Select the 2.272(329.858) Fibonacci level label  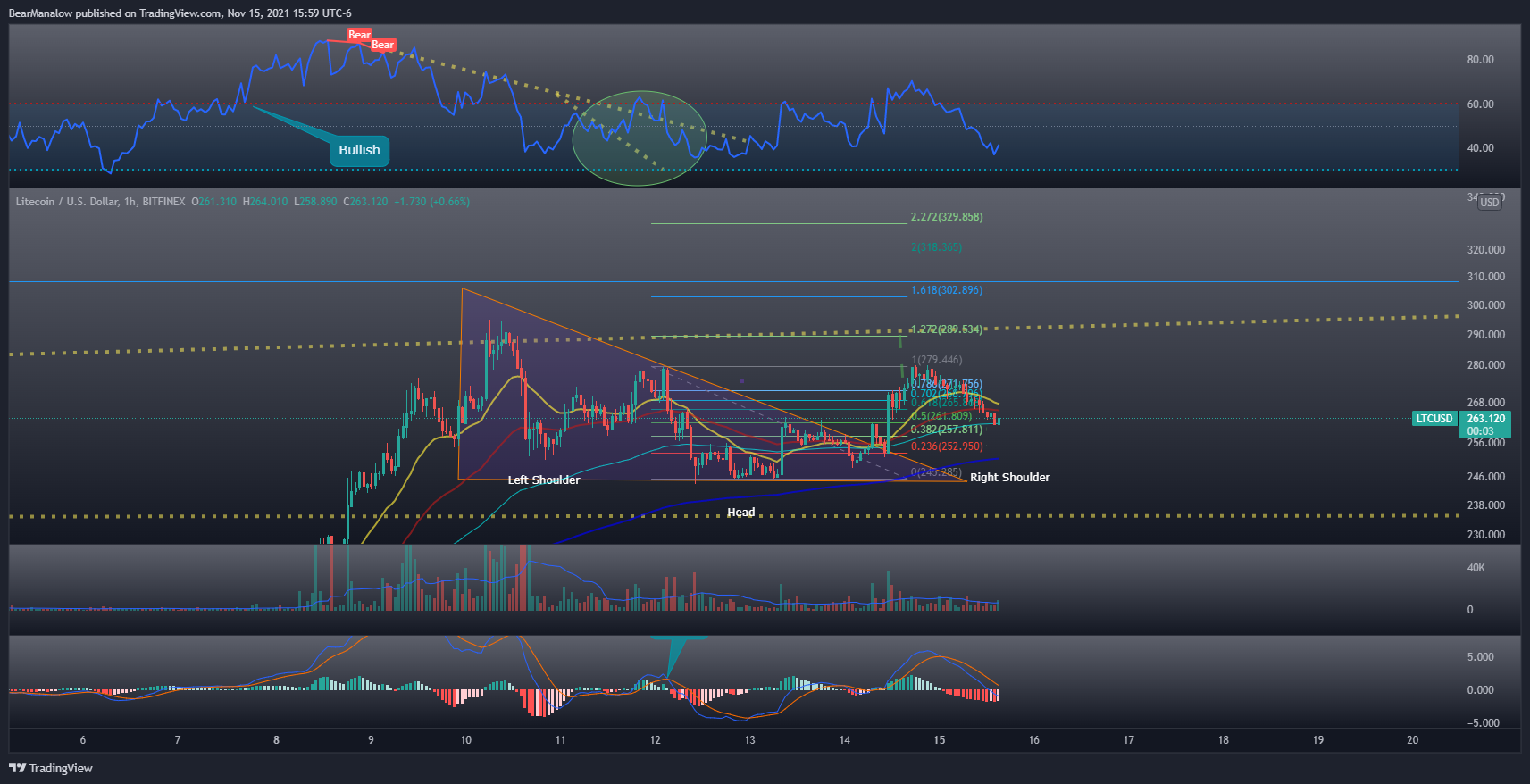click(x=946, y=217)
